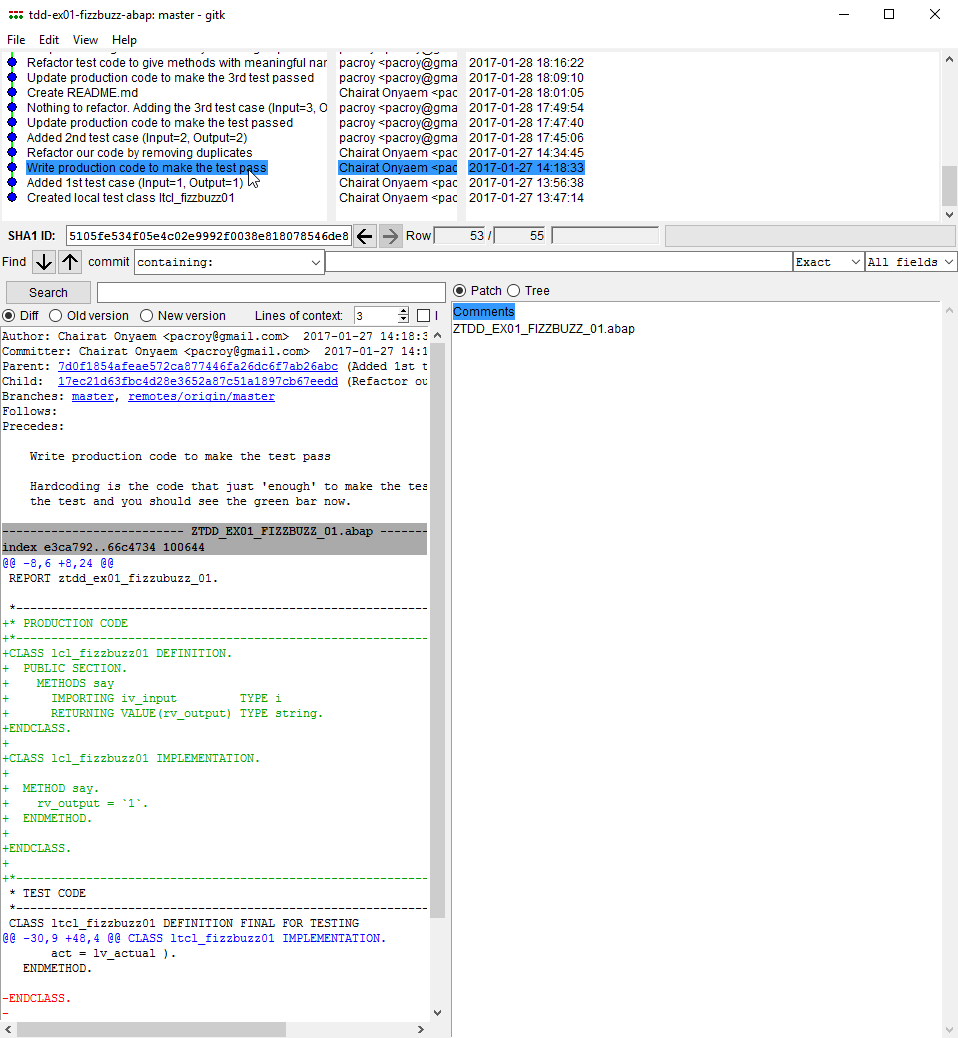The image size is (958, 1038).
Task: Open the Exact match mode dropdown
Action: 827,261
